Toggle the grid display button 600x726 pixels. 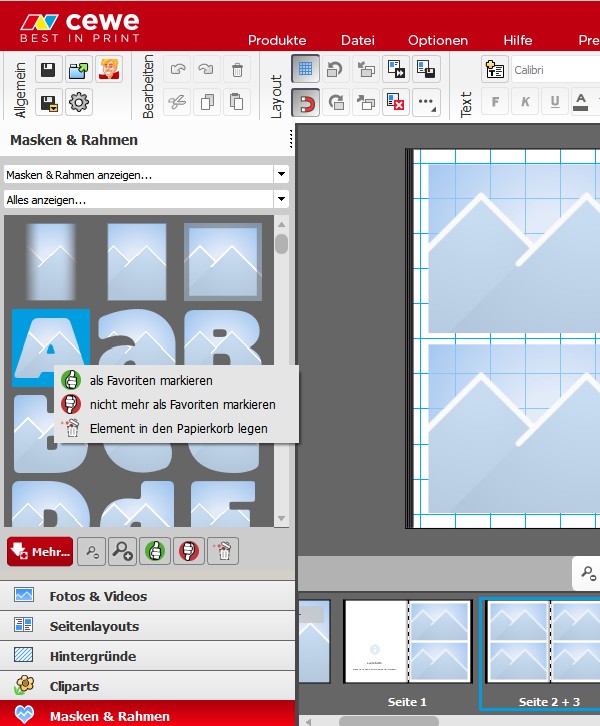click(x=306, y=70)
